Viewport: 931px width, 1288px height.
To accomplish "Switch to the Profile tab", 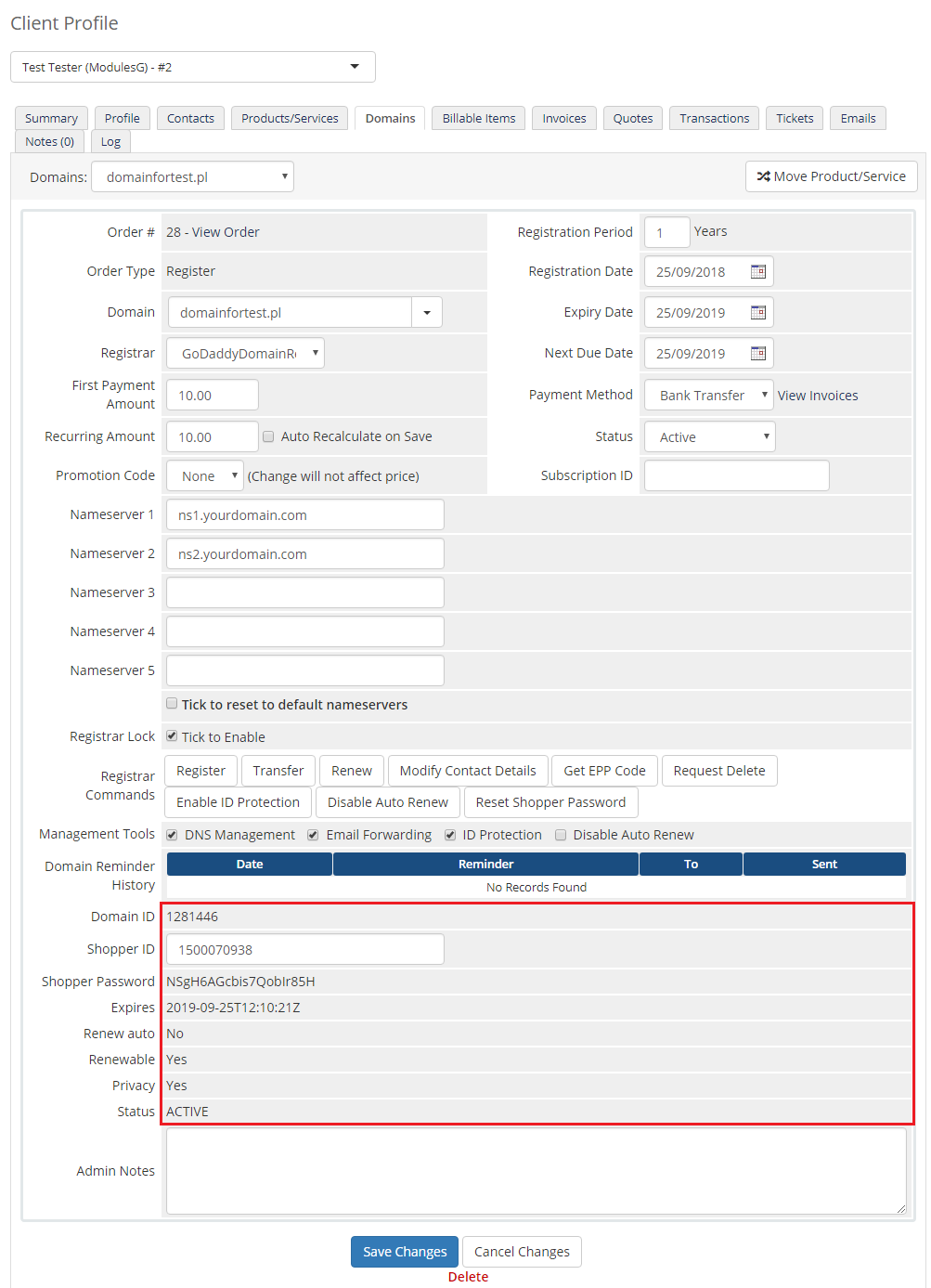I will [123, 118].
